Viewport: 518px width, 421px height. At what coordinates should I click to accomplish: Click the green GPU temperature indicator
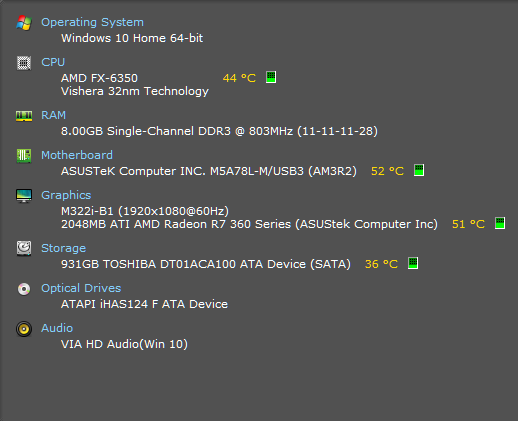pyautogui.click(x=500, y=223)
